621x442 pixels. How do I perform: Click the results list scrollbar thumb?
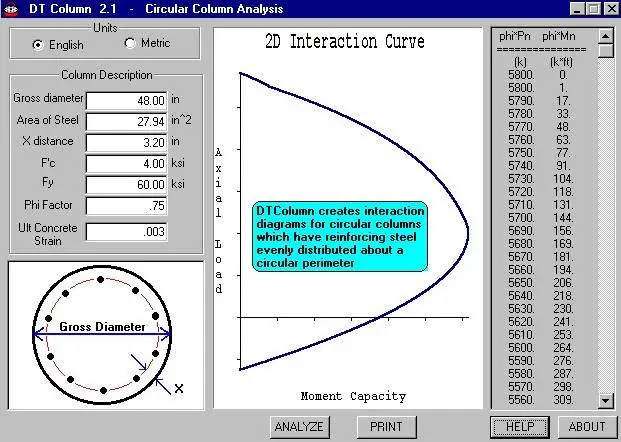(x=606, y=51)
